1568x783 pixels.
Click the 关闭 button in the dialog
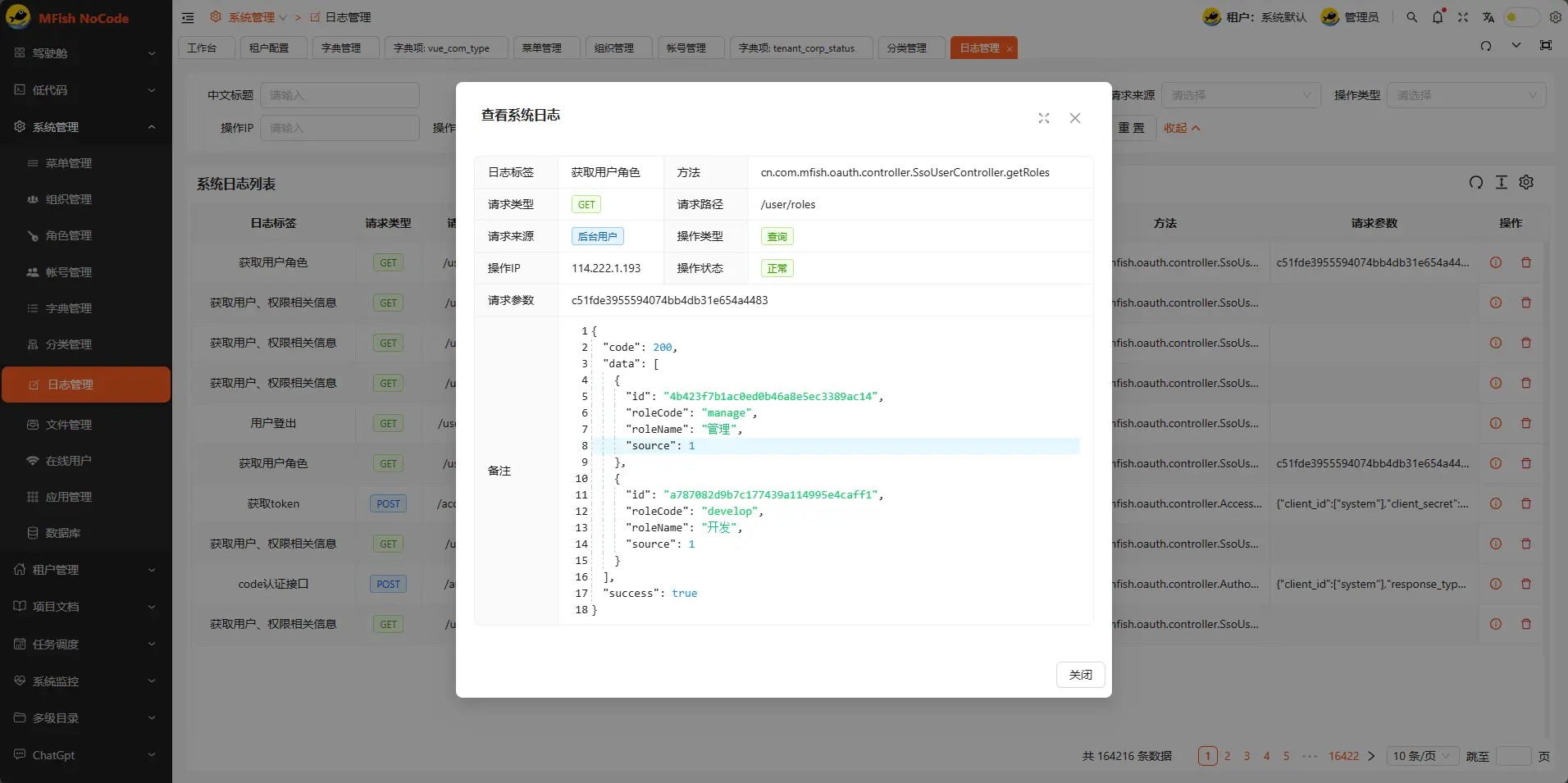[x=1080, y=675]
